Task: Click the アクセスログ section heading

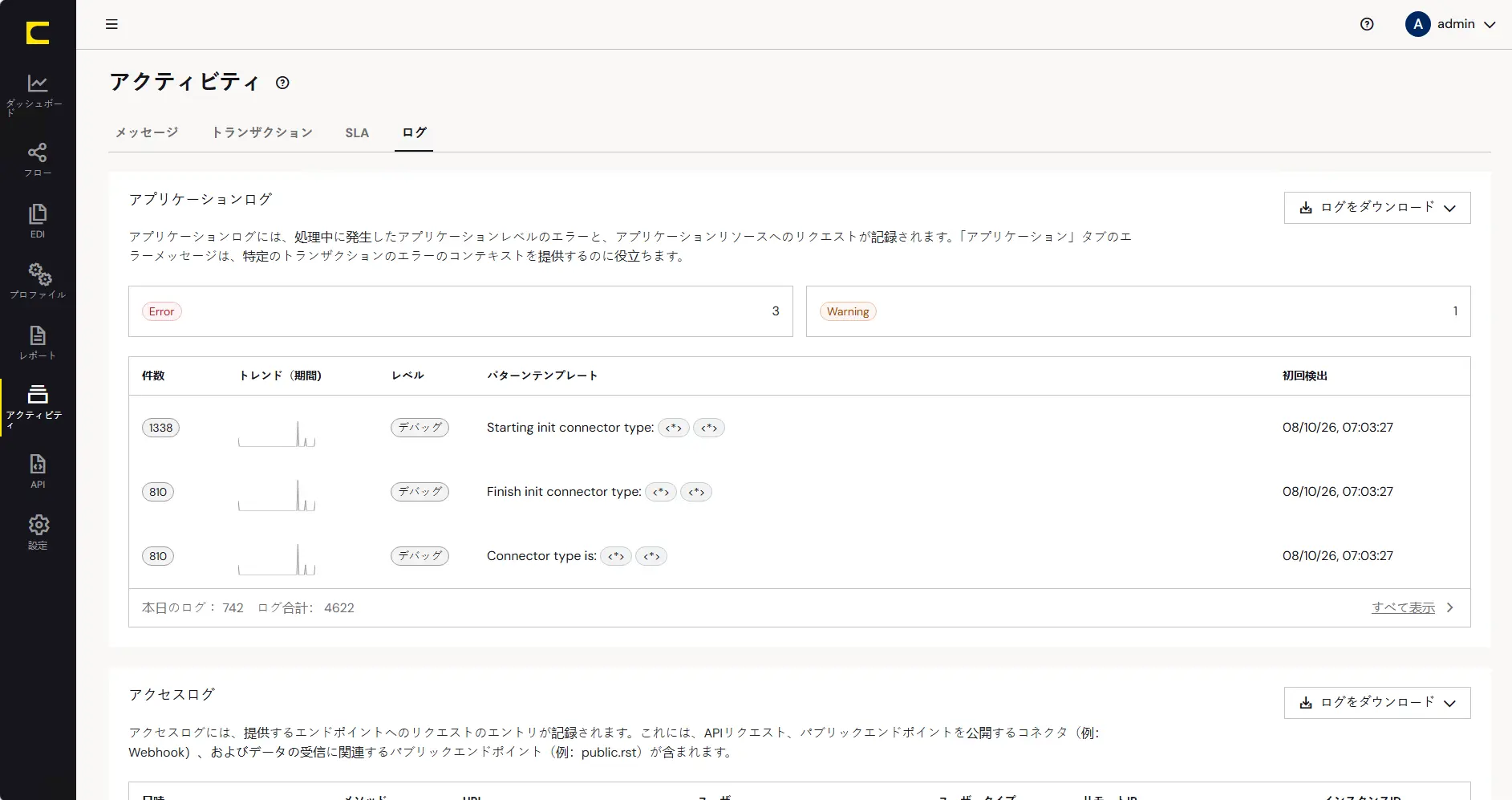Action: pos(172,694)
